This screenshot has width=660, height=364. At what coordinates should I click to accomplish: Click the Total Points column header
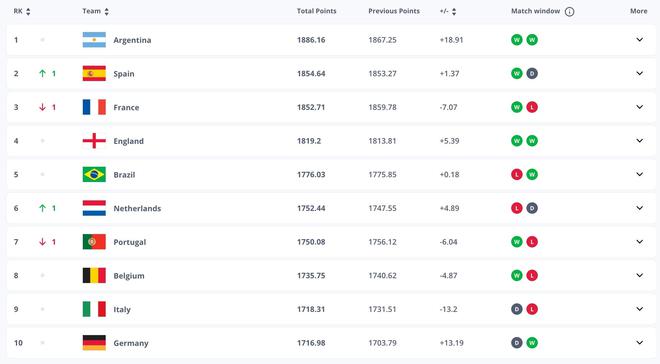[x=317, y=11]
